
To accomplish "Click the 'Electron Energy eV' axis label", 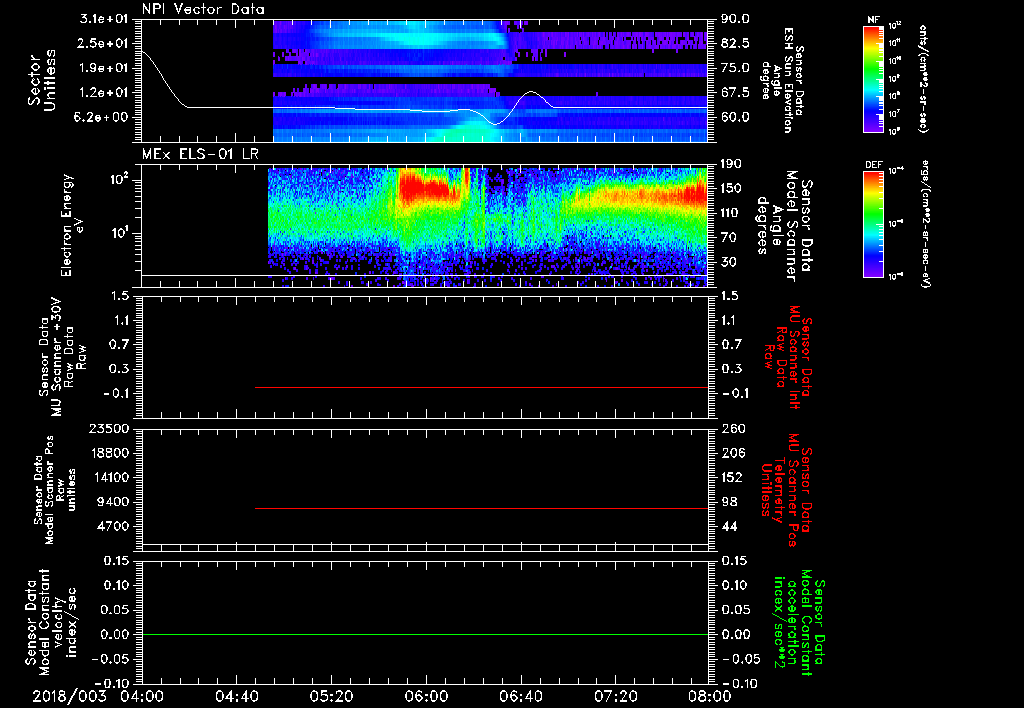I will point(74,225).
